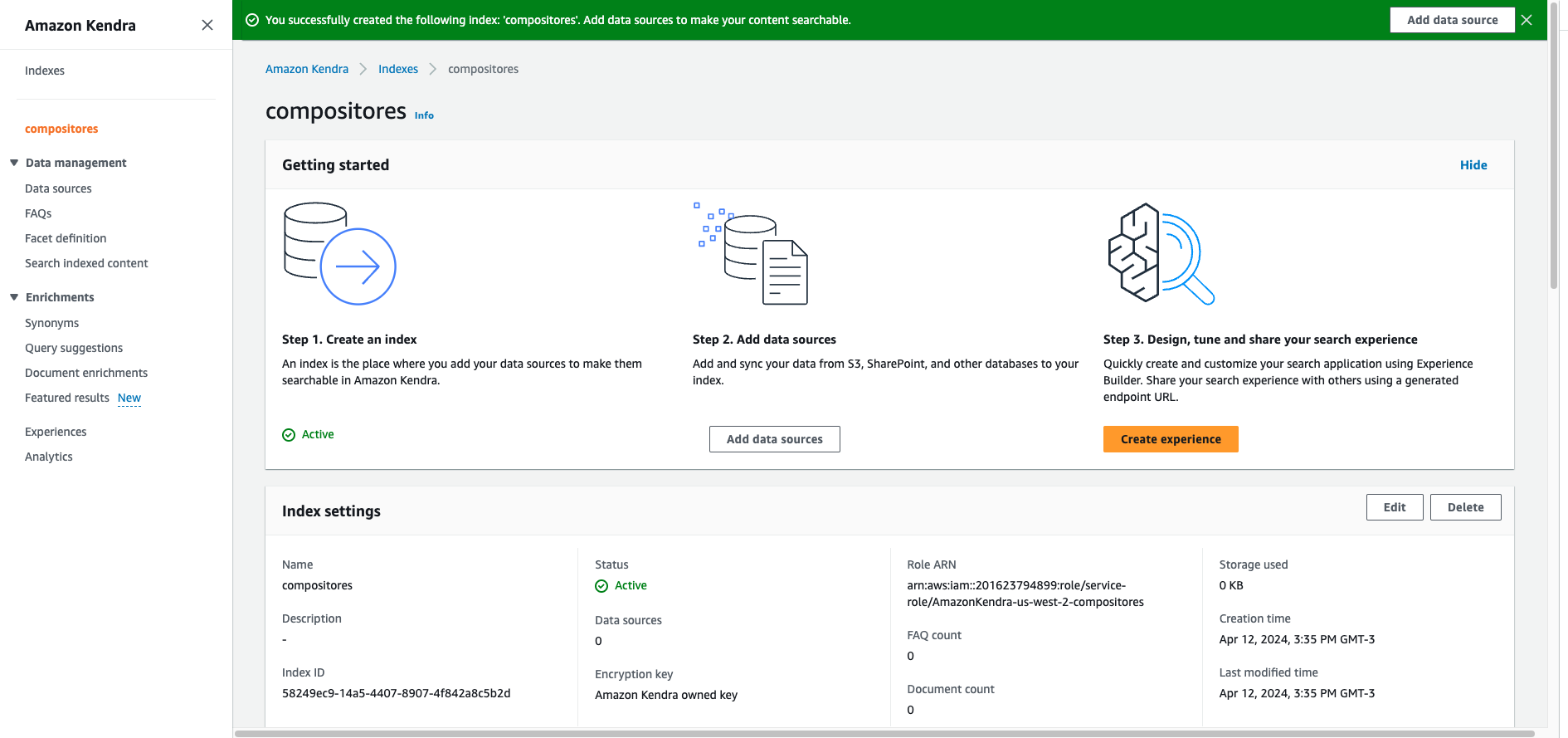Click the Last modified time value
Screen dimensions: 1568x738
pos(1297,693)
